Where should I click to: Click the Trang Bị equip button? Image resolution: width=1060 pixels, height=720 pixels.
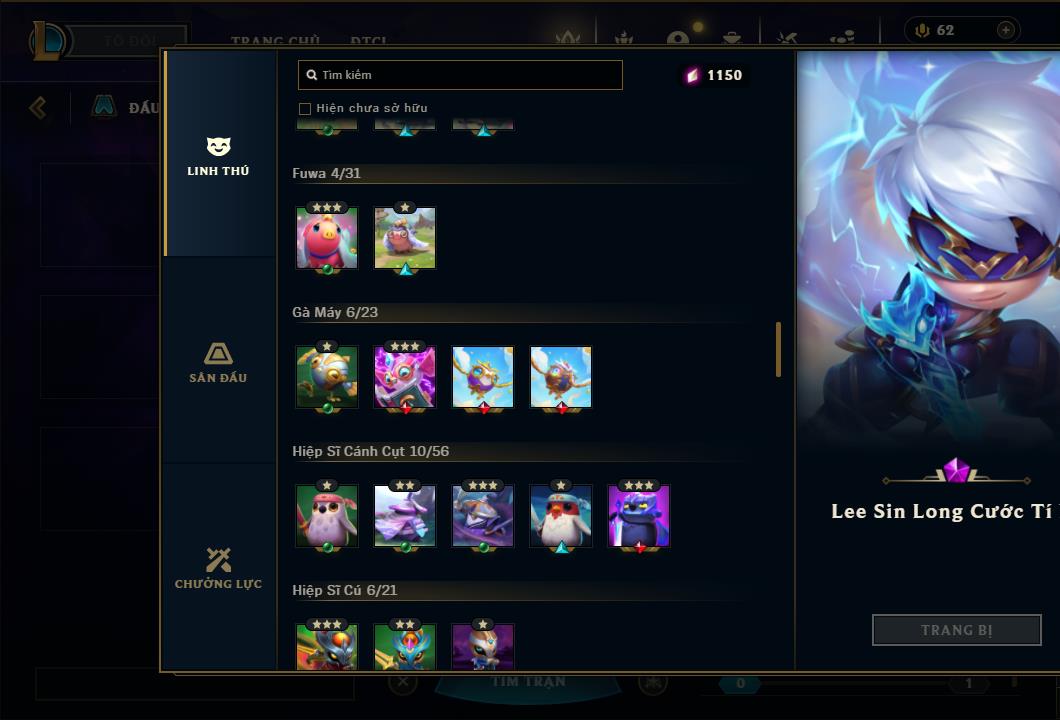point(957,630)
